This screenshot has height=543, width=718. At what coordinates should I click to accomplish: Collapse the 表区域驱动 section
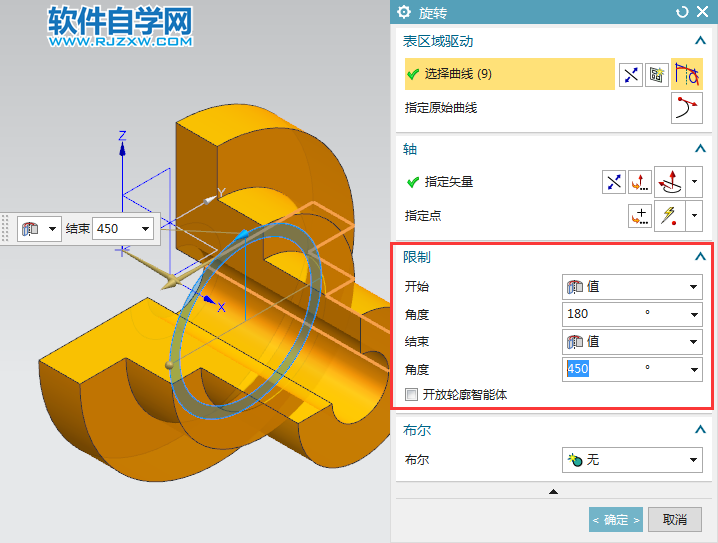(x=700, y=41)
